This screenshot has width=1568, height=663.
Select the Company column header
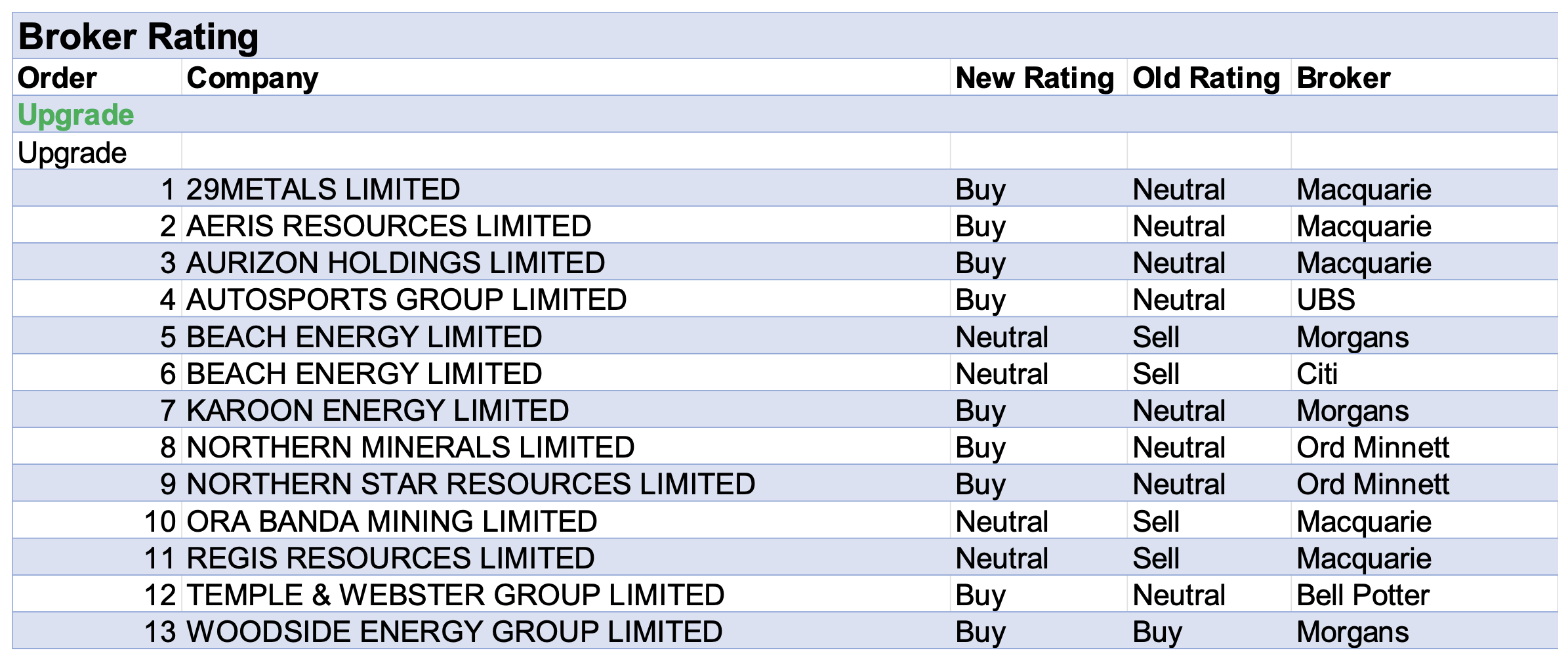click(253, 78)
